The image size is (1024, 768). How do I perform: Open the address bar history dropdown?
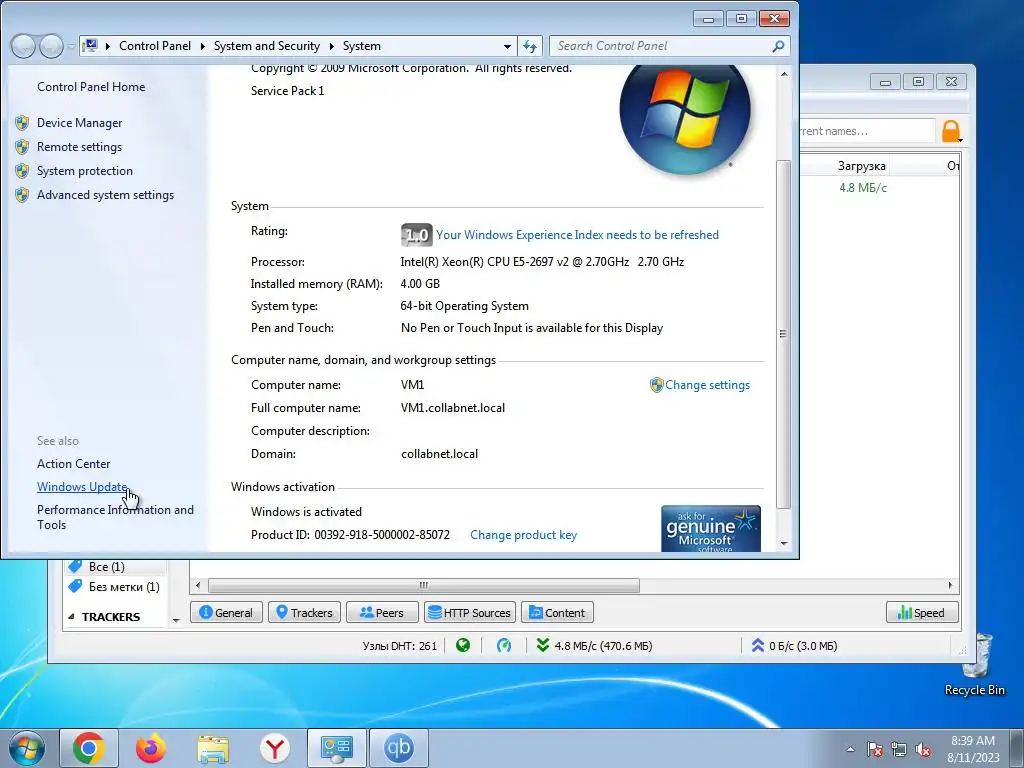(x=507, y=46)
